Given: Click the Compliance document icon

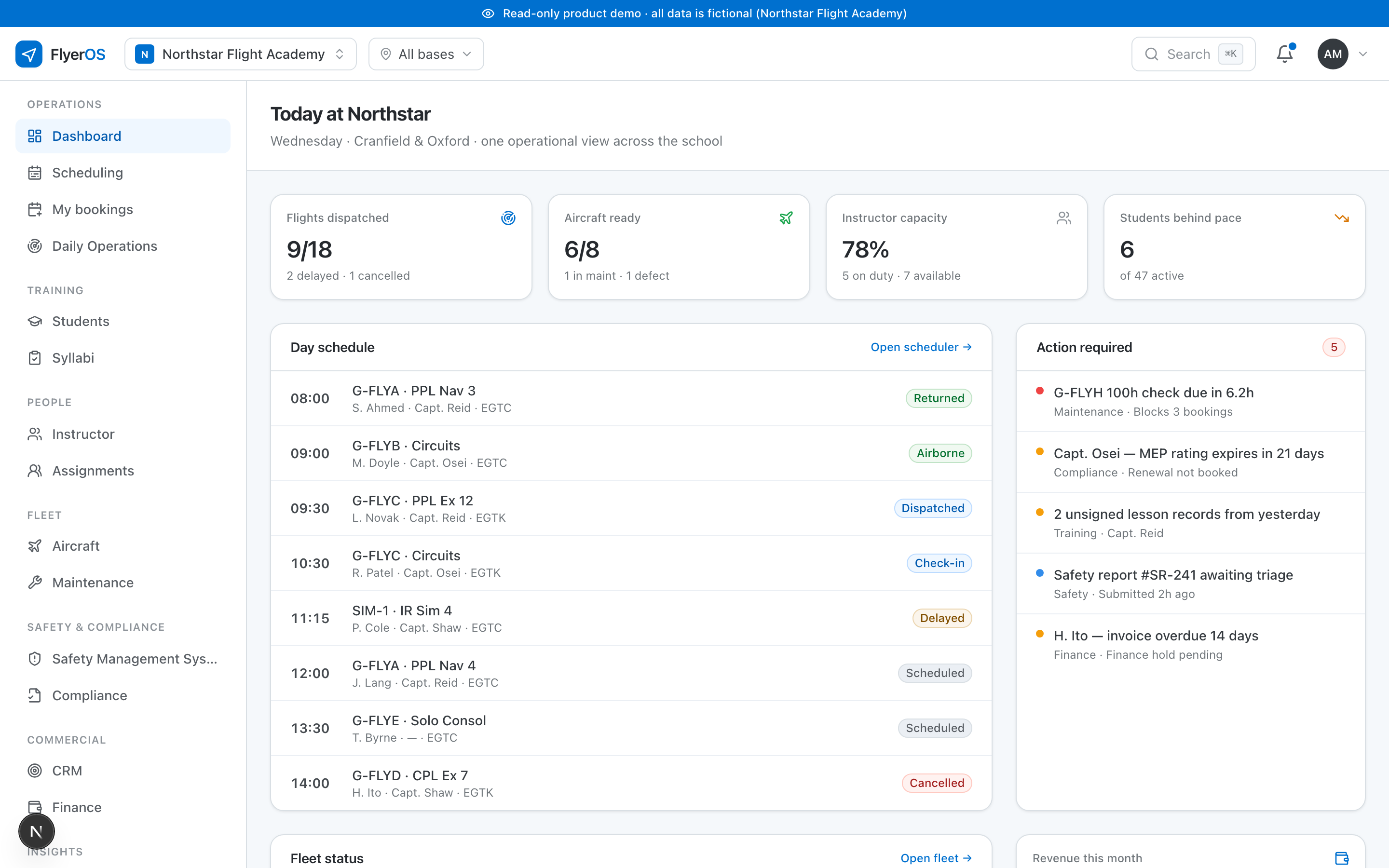Looking at the screenshot, I should point(35,696).
